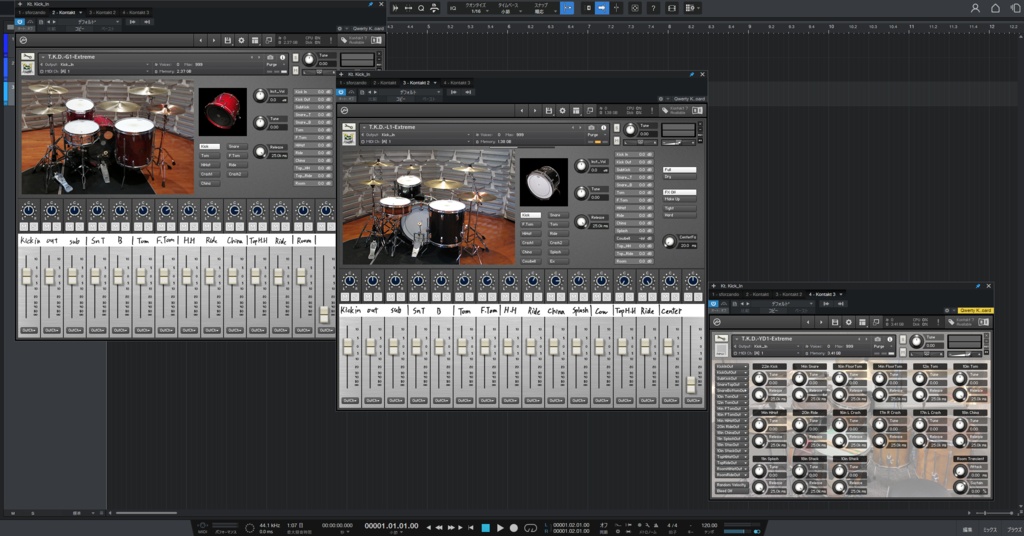Click the Kontakt save icon in L1-Extreme window

click(549, 111)
